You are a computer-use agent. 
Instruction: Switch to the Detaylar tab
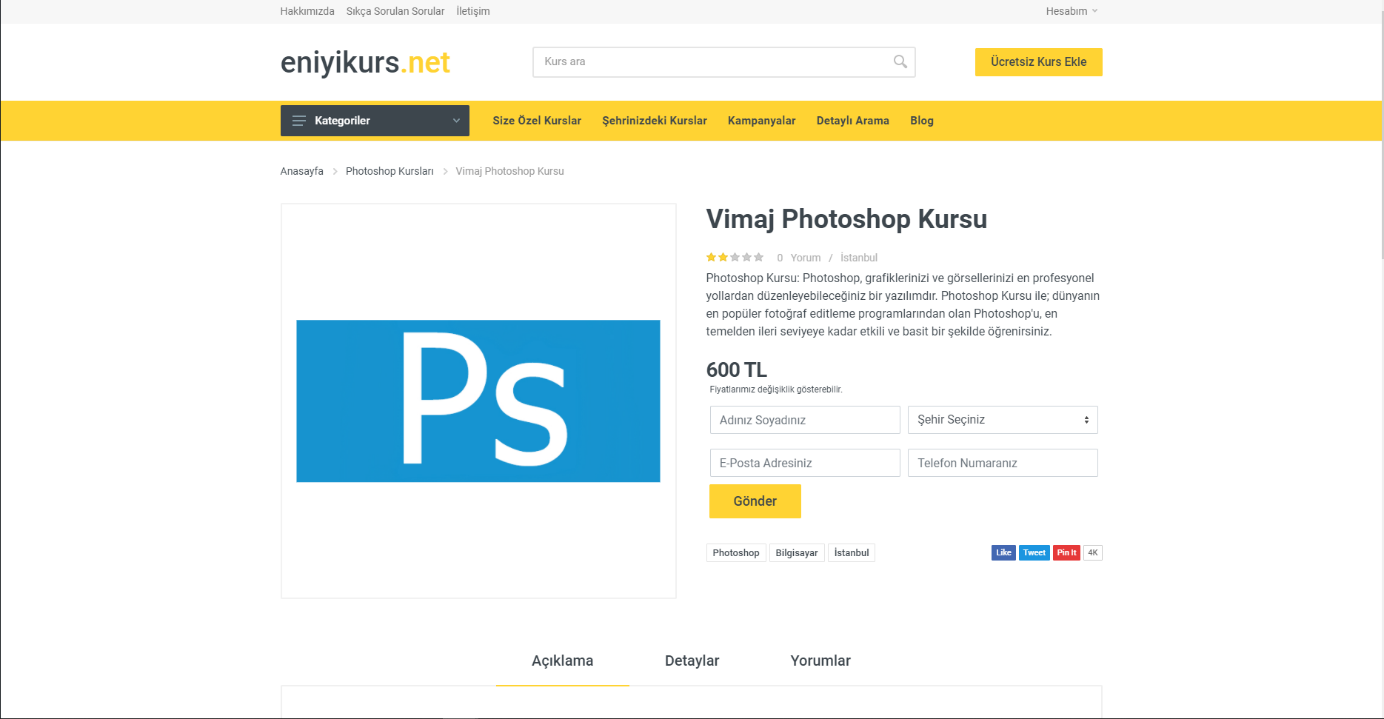(692, 661)
